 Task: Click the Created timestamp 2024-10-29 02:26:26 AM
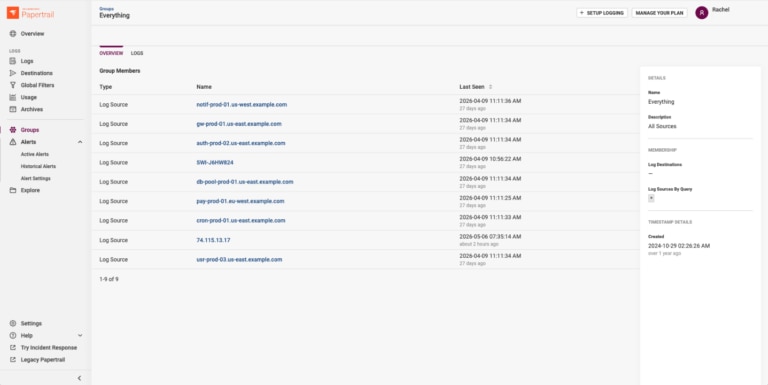coord(679,246)
